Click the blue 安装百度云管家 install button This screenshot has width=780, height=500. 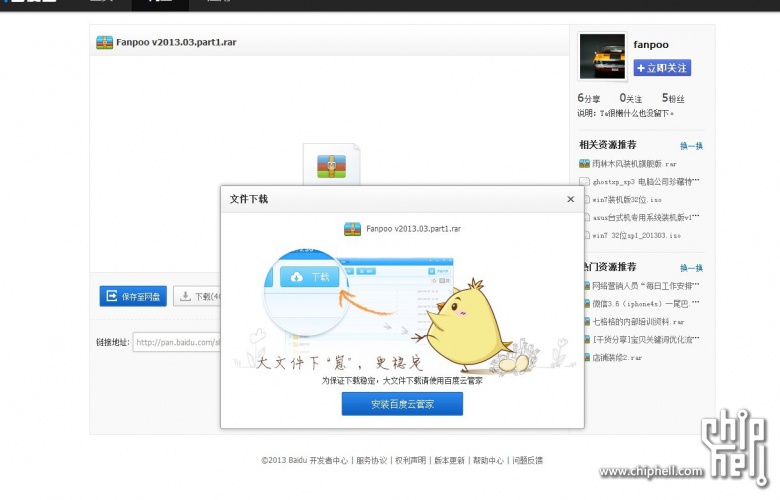(402, 403)
